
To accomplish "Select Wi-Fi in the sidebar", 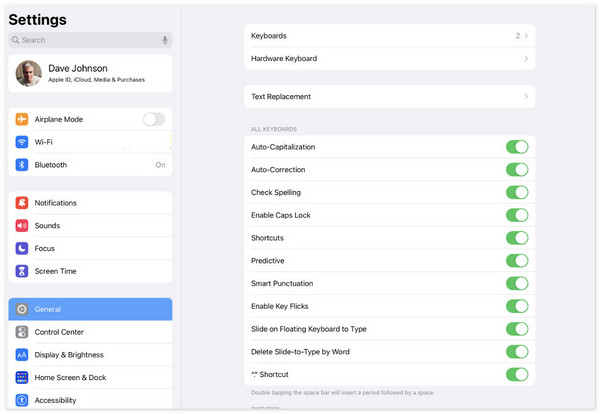I will pos(90,142).
